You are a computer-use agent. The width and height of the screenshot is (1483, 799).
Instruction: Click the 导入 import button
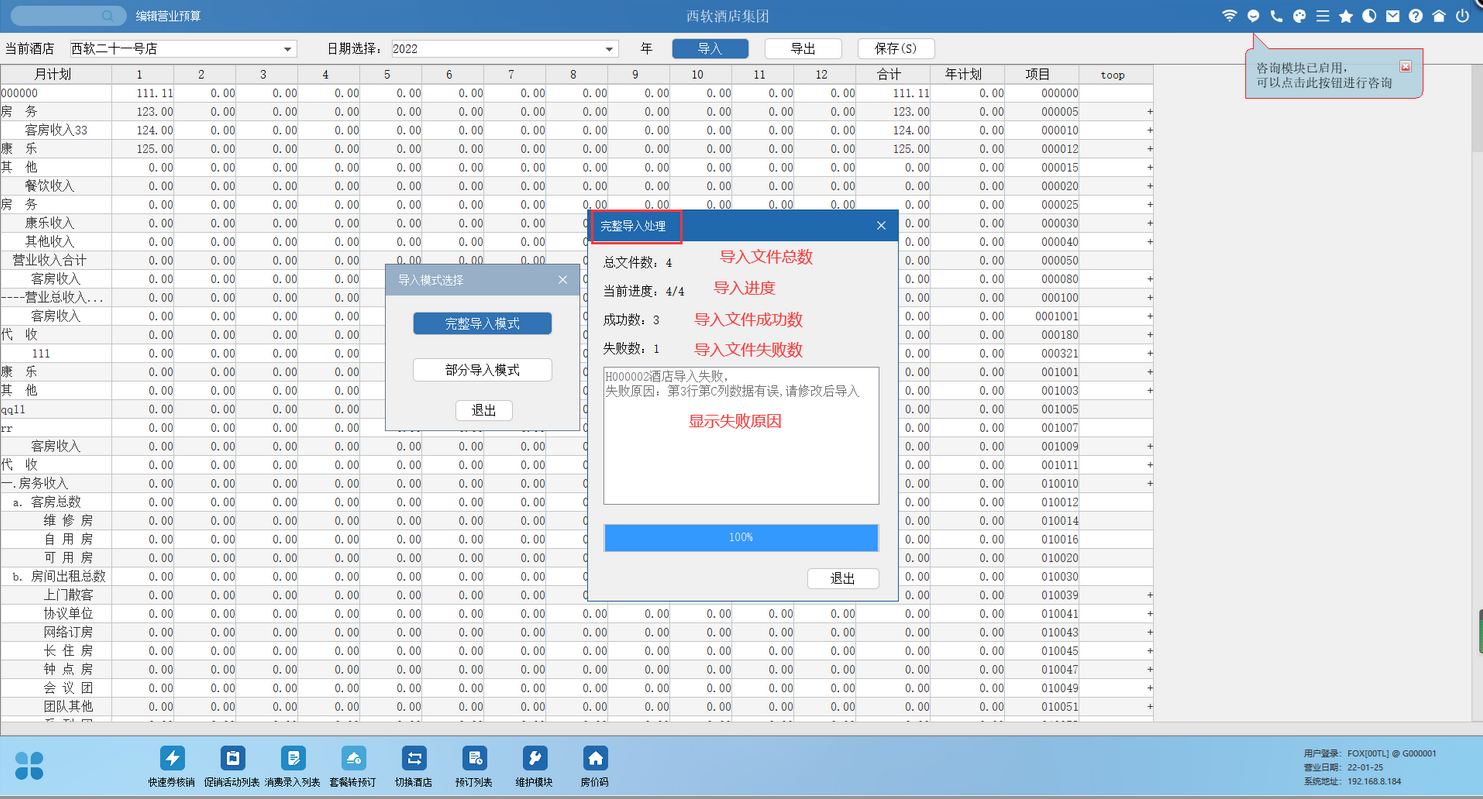pos(710,48)
